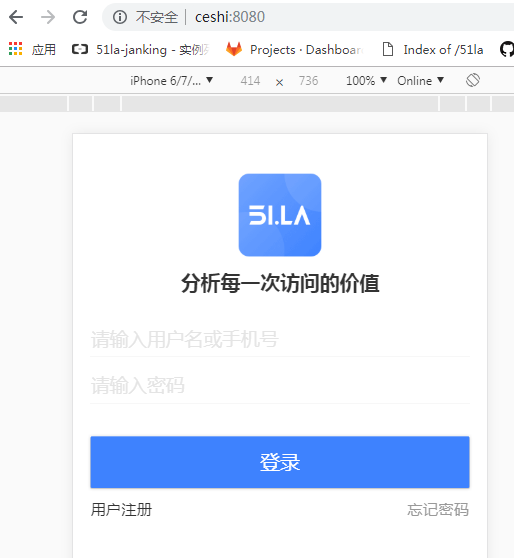Open the Index of /51la bookmark
The height and width of the screenshot is (558, 514).
coord(433,49)
